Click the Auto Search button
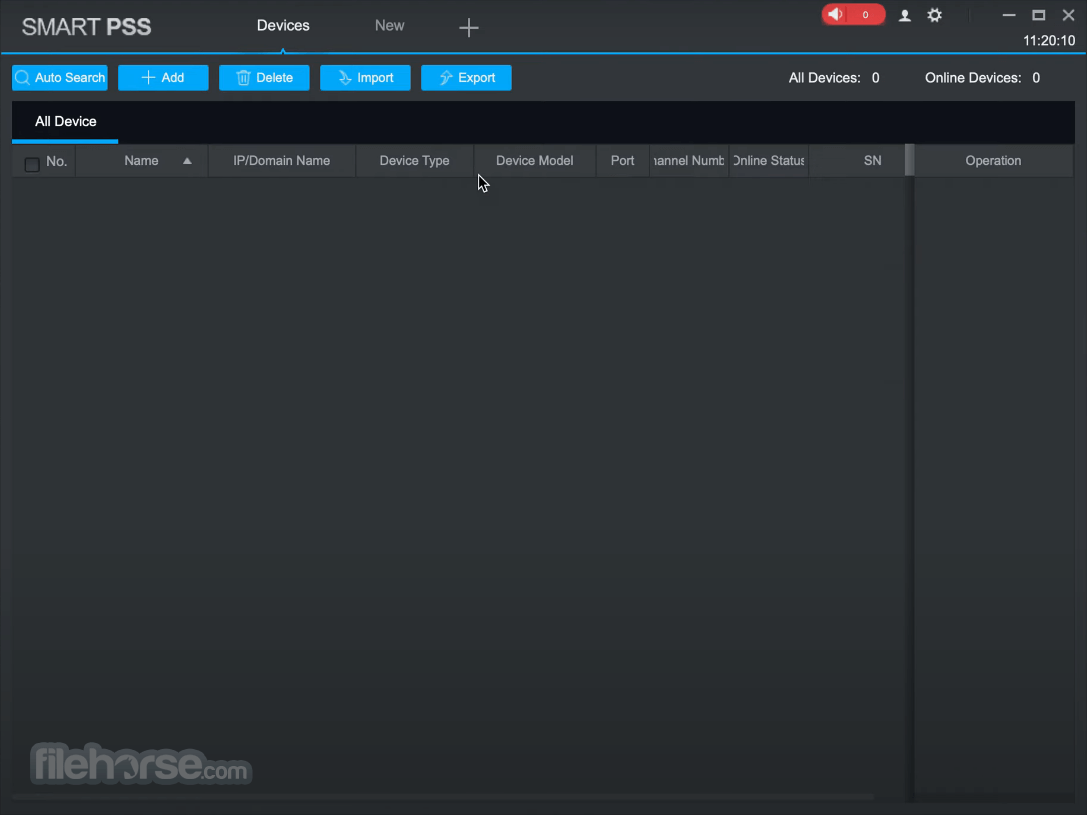 [60, 78]
